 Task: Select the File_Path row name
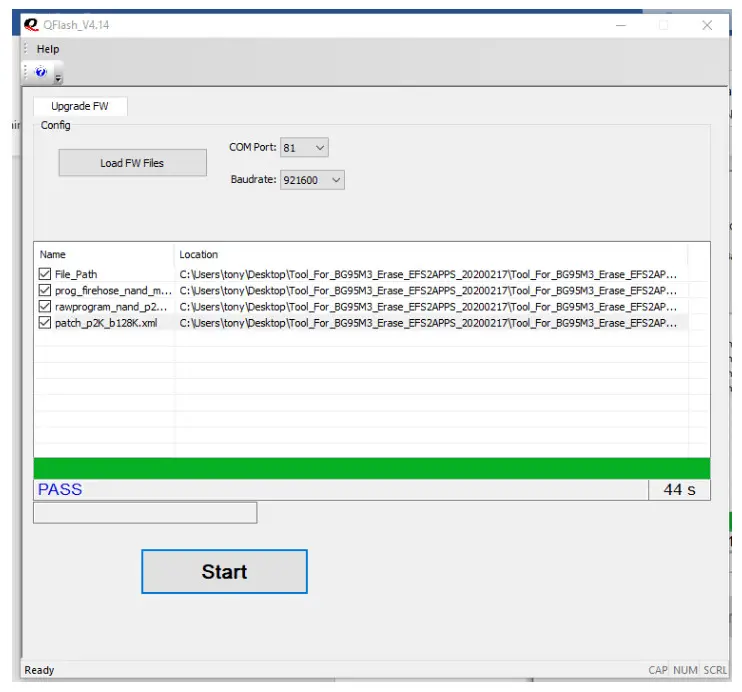point(76,274)
